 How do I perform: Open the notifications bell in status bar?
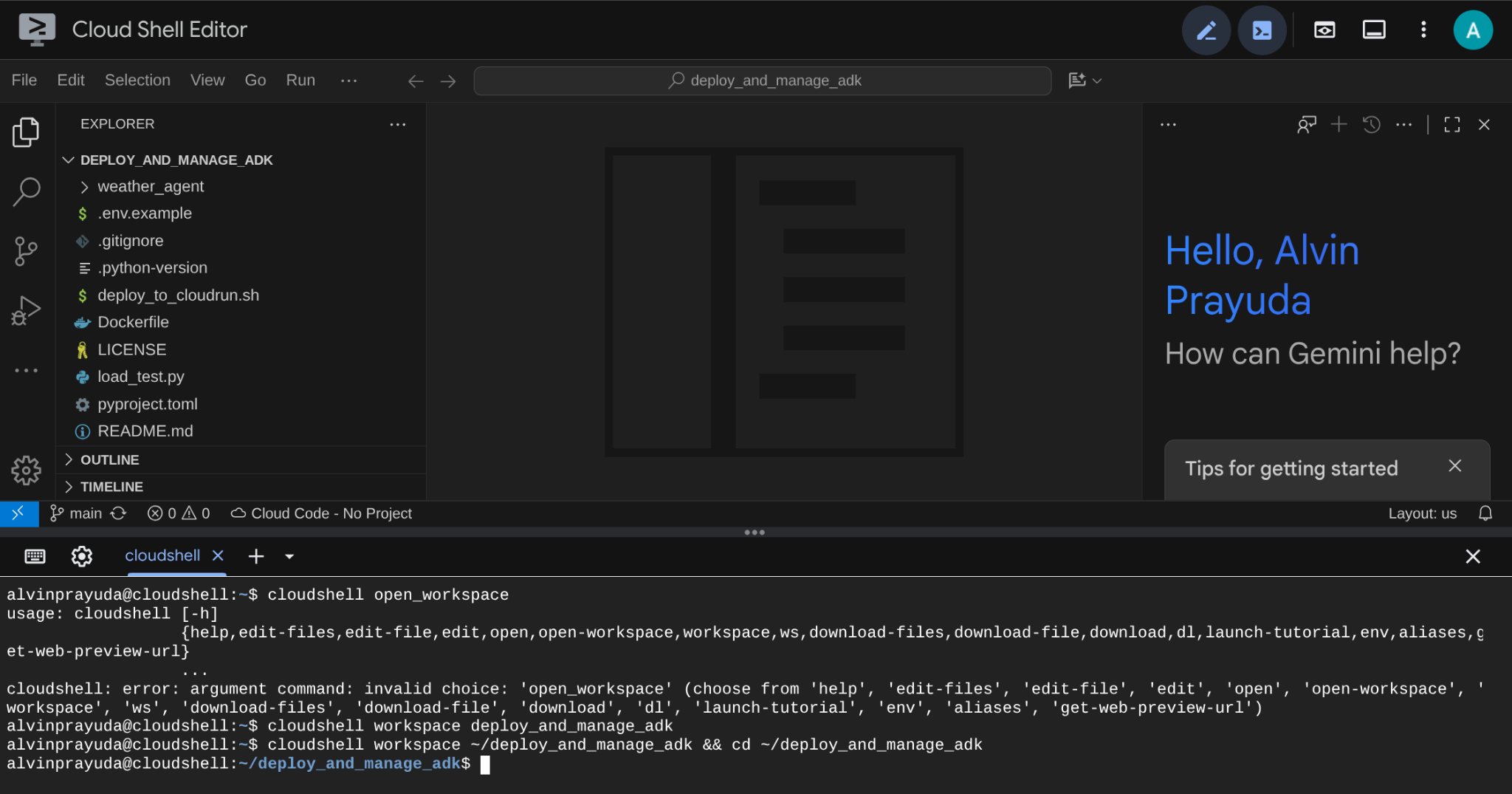pos(1485,513)
